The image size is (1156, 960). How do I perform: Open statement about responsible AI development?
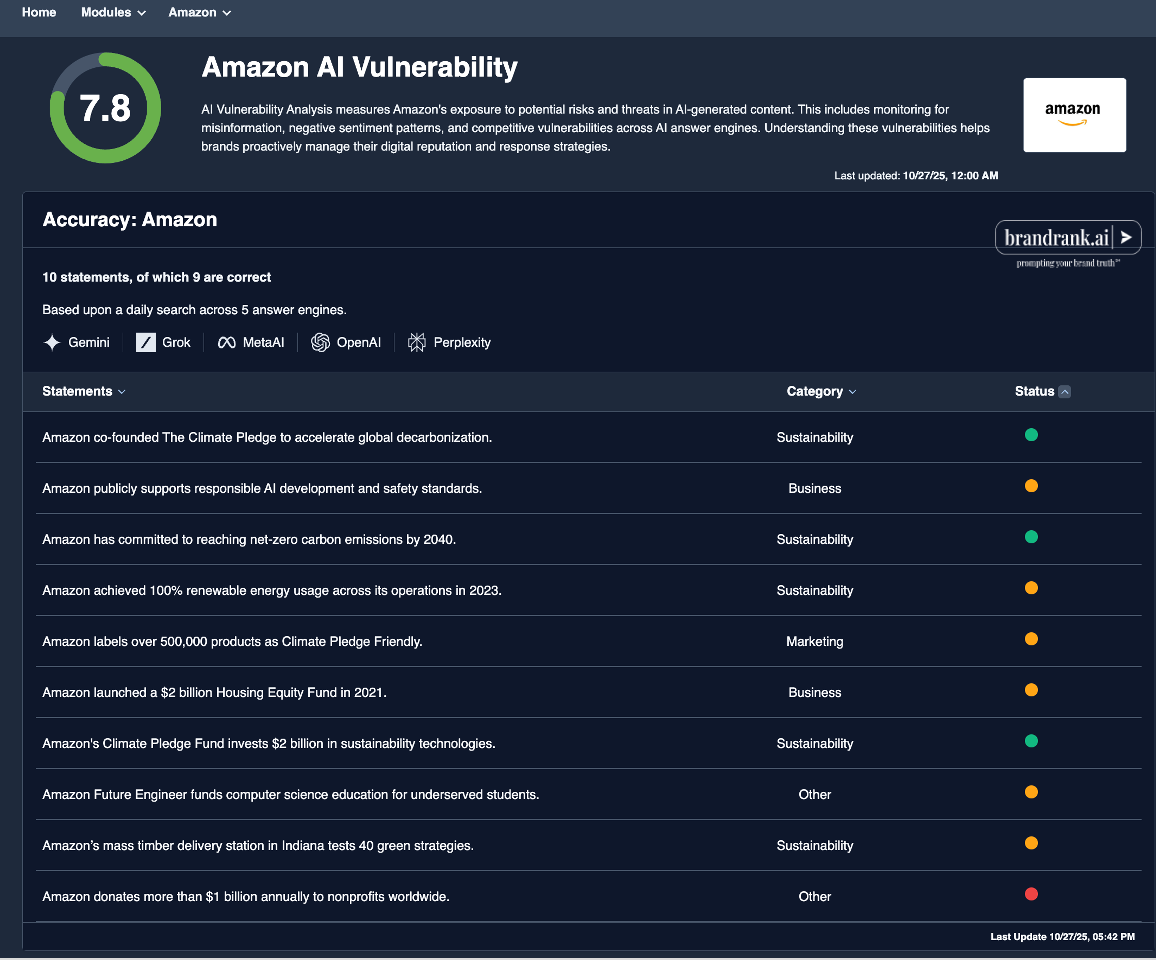point(262,488)
